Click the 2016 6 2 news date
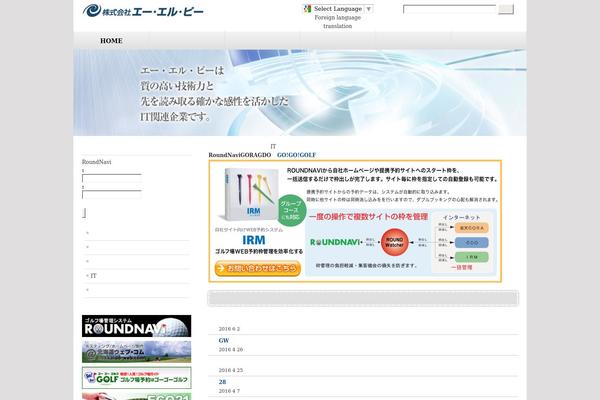The width and height of the screenshot is (600, 400). coord(229,329)
